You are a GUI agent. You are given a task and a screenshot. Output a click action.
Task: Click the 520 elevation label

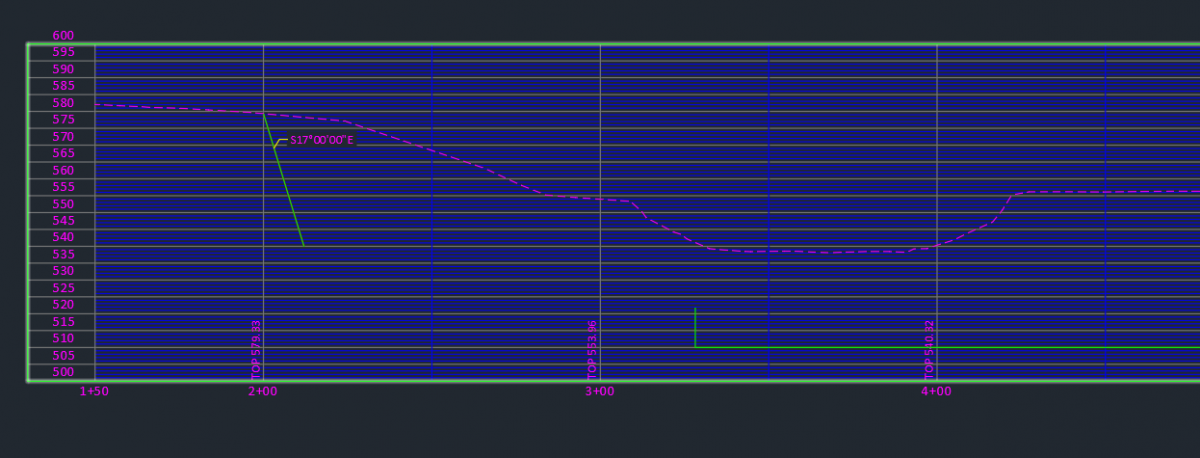[63, 304]
